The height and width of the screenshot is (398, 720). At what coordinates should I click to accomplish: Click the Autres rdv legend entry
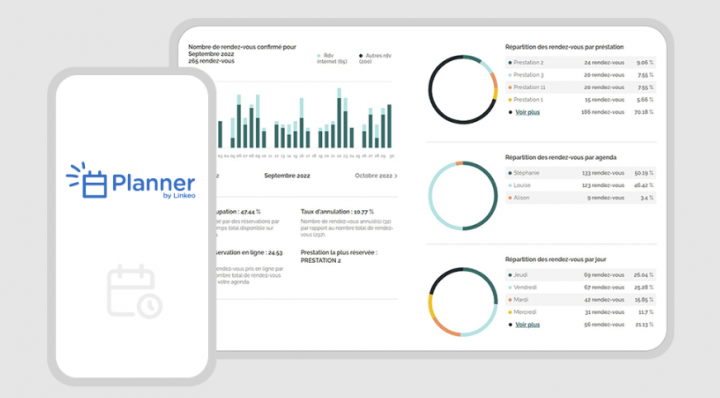[375, 58]
